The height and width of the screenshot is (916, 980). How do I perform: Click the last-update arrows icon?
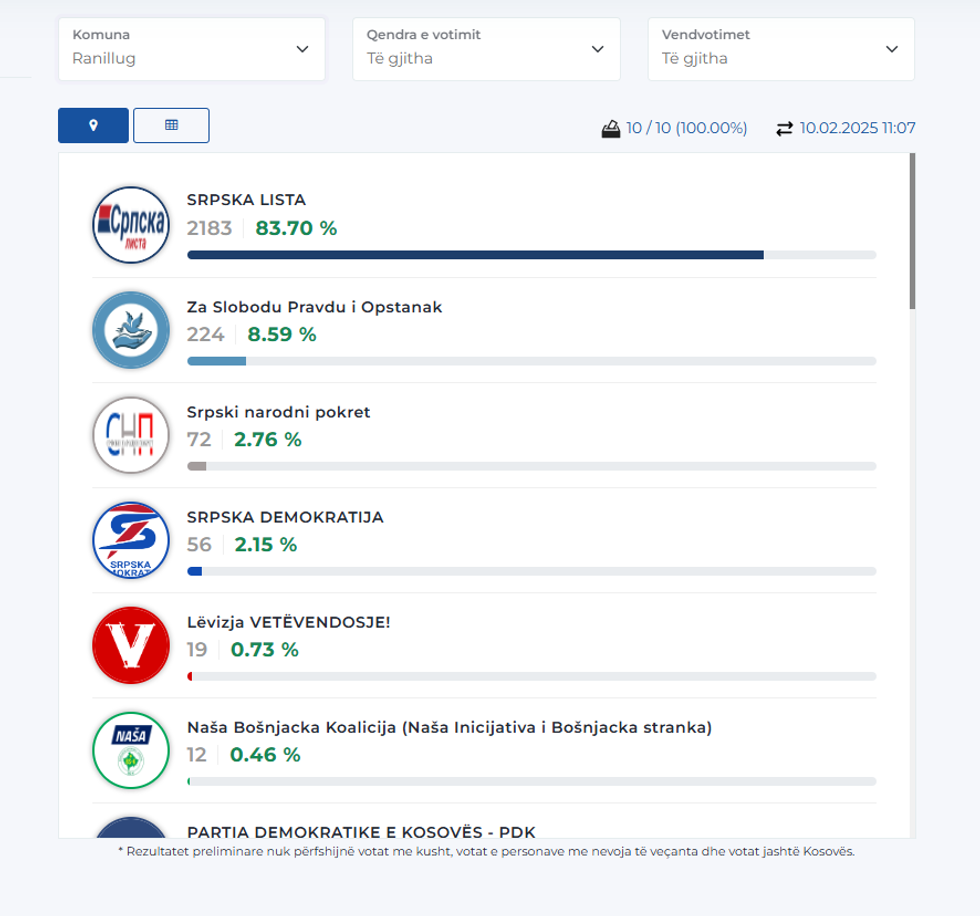pos(784,128)
